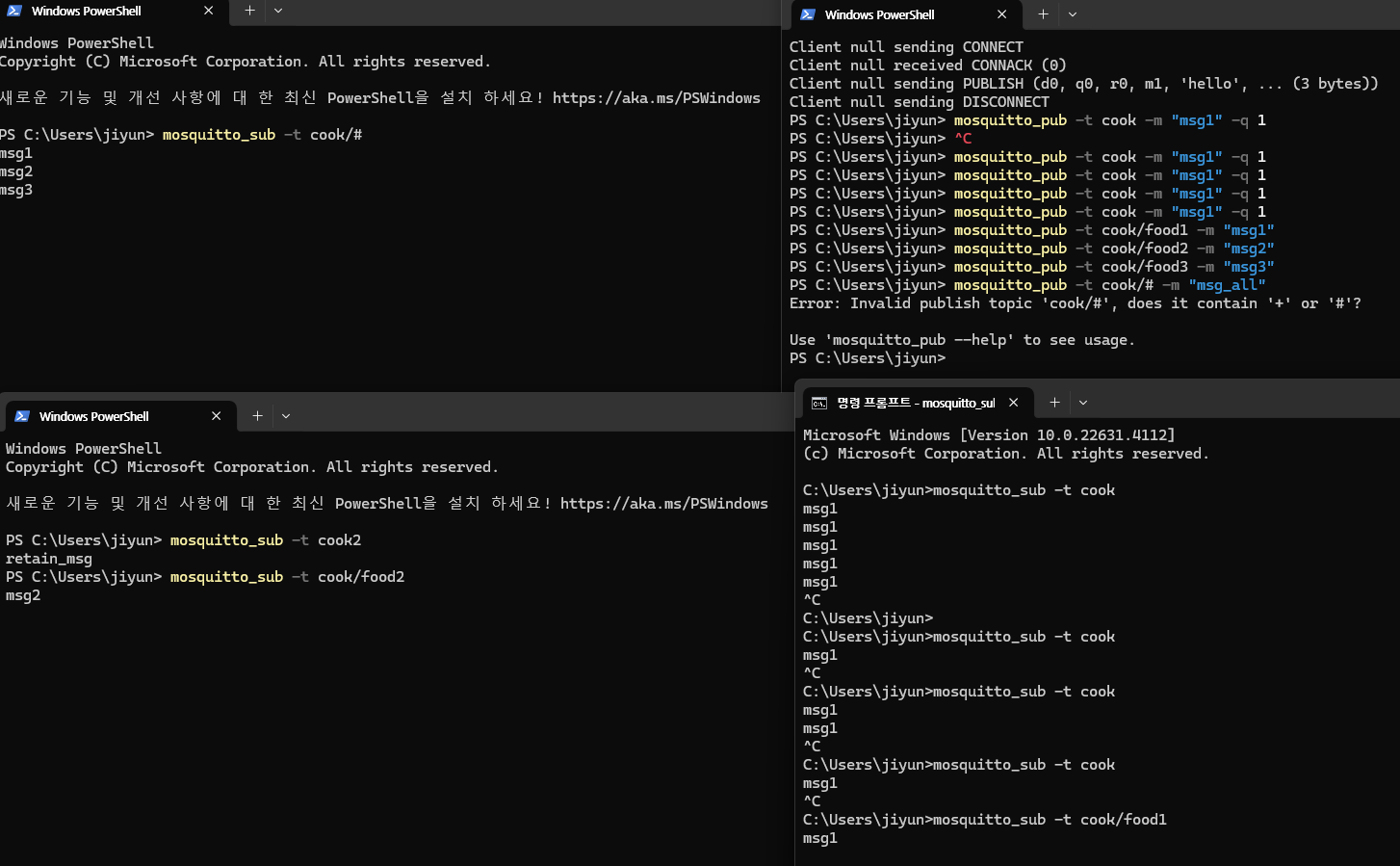
Task: Click "Use 'mosquitto_pub --help' to see usage." line
Action: [x=962, y=340]
